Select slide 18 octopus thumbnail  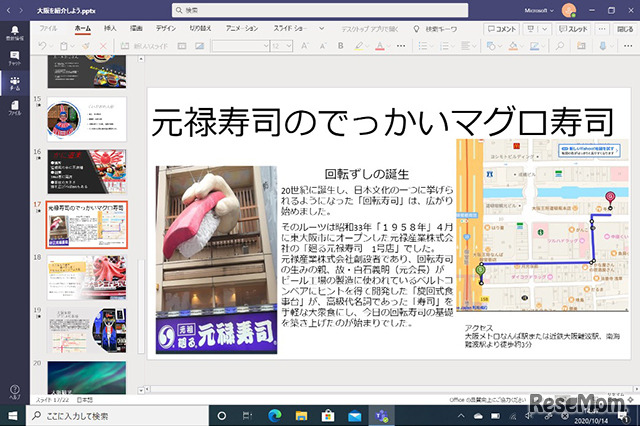tap(87, 277)
